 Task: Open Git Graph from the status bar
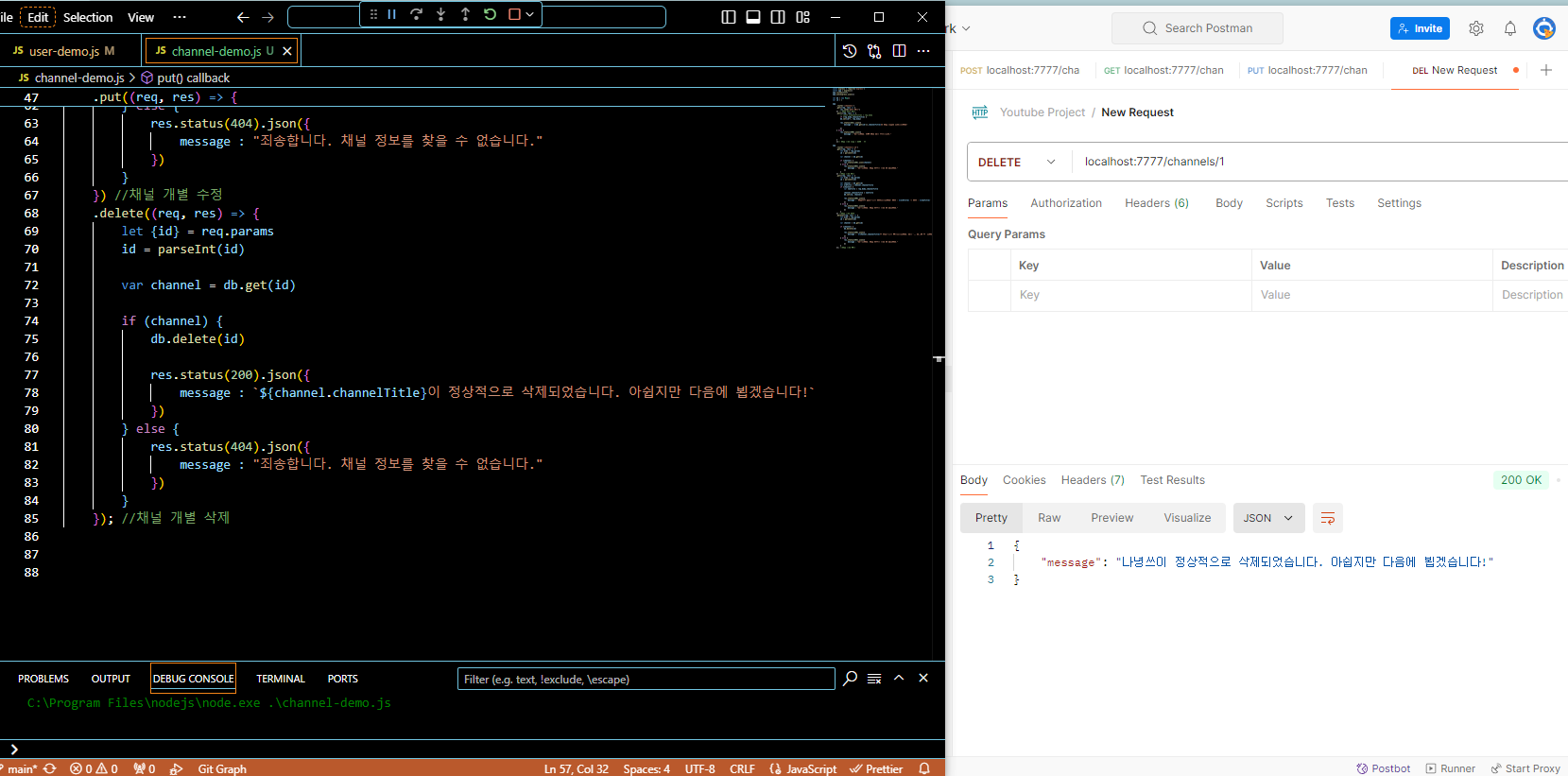(222, 768)
